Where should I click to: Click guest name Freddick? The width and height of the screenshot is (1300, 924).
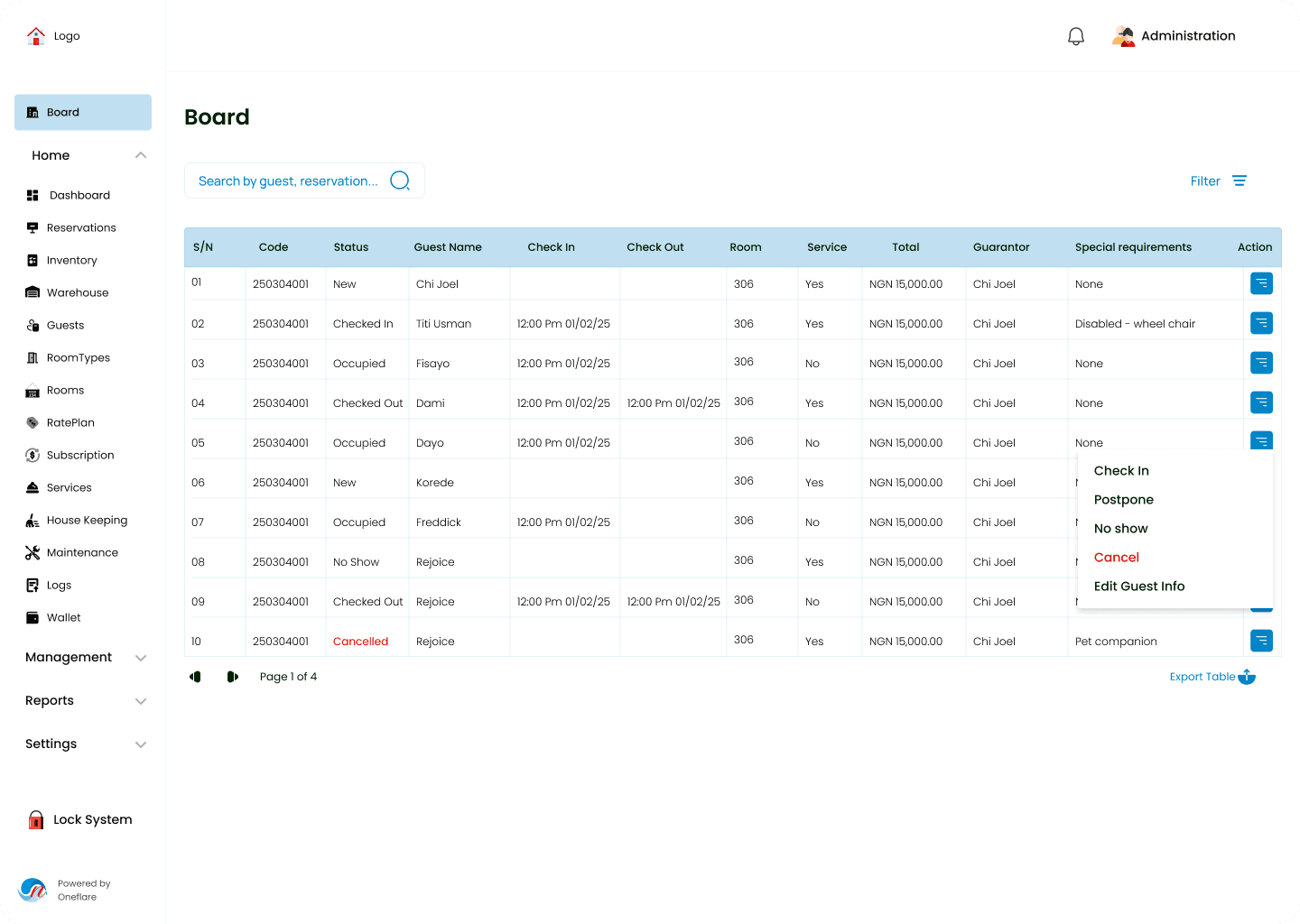point(438,522)
